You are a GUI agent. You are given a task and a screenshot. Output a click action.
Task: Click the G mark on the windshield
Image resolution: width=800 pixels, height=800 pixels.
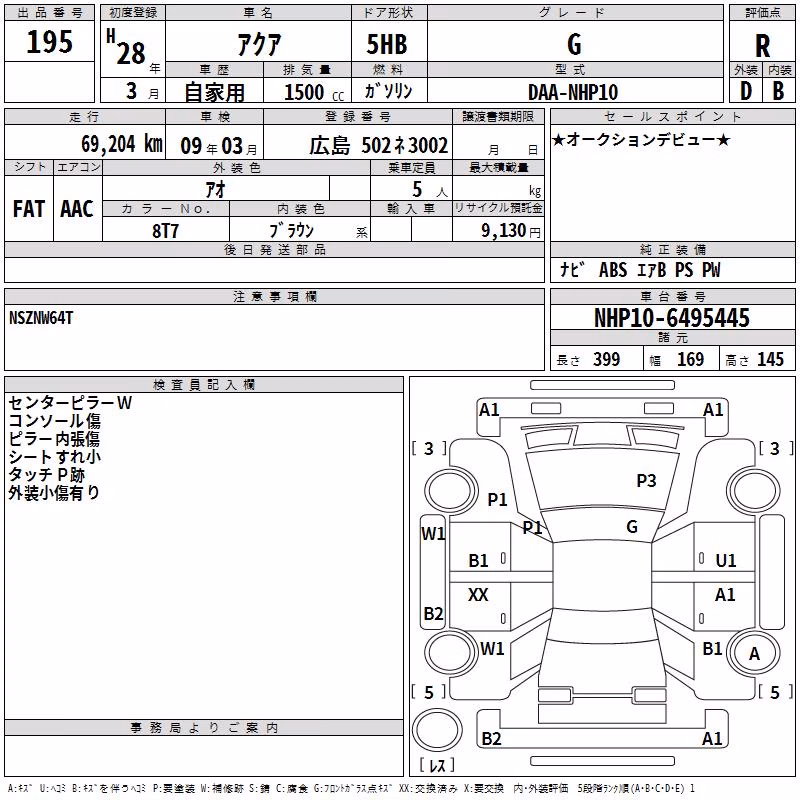(632, 527)
